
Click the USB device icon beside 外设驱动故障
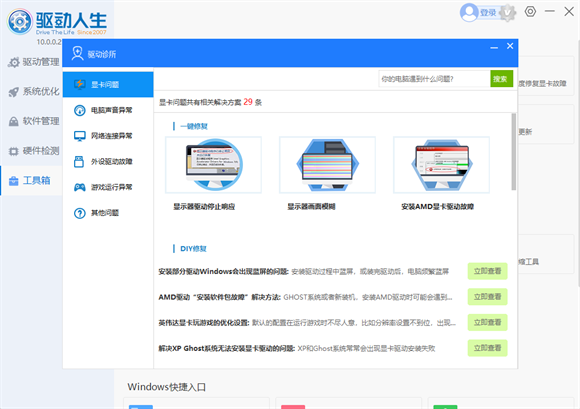click(x=79, y=162)
